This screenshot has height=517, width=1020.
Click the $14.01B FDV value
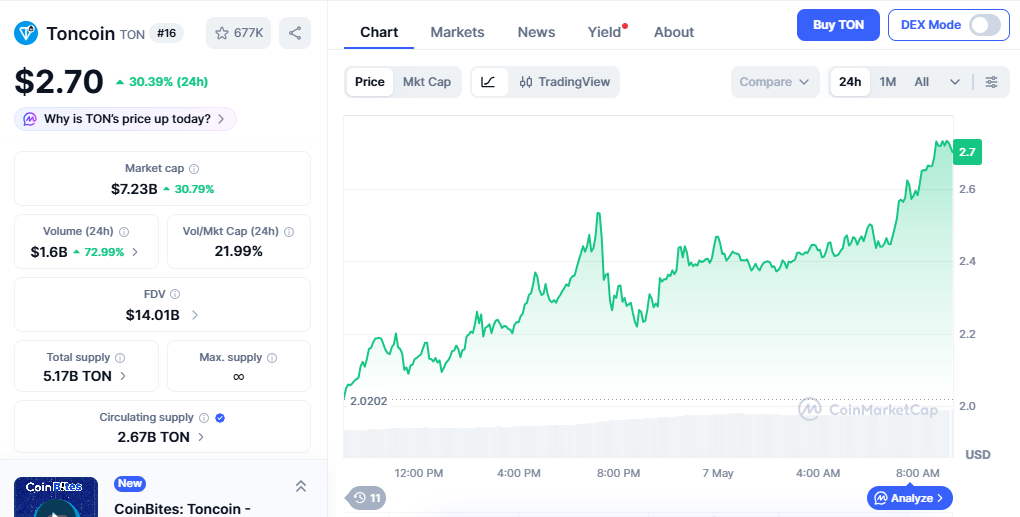[x=153, y=315]
